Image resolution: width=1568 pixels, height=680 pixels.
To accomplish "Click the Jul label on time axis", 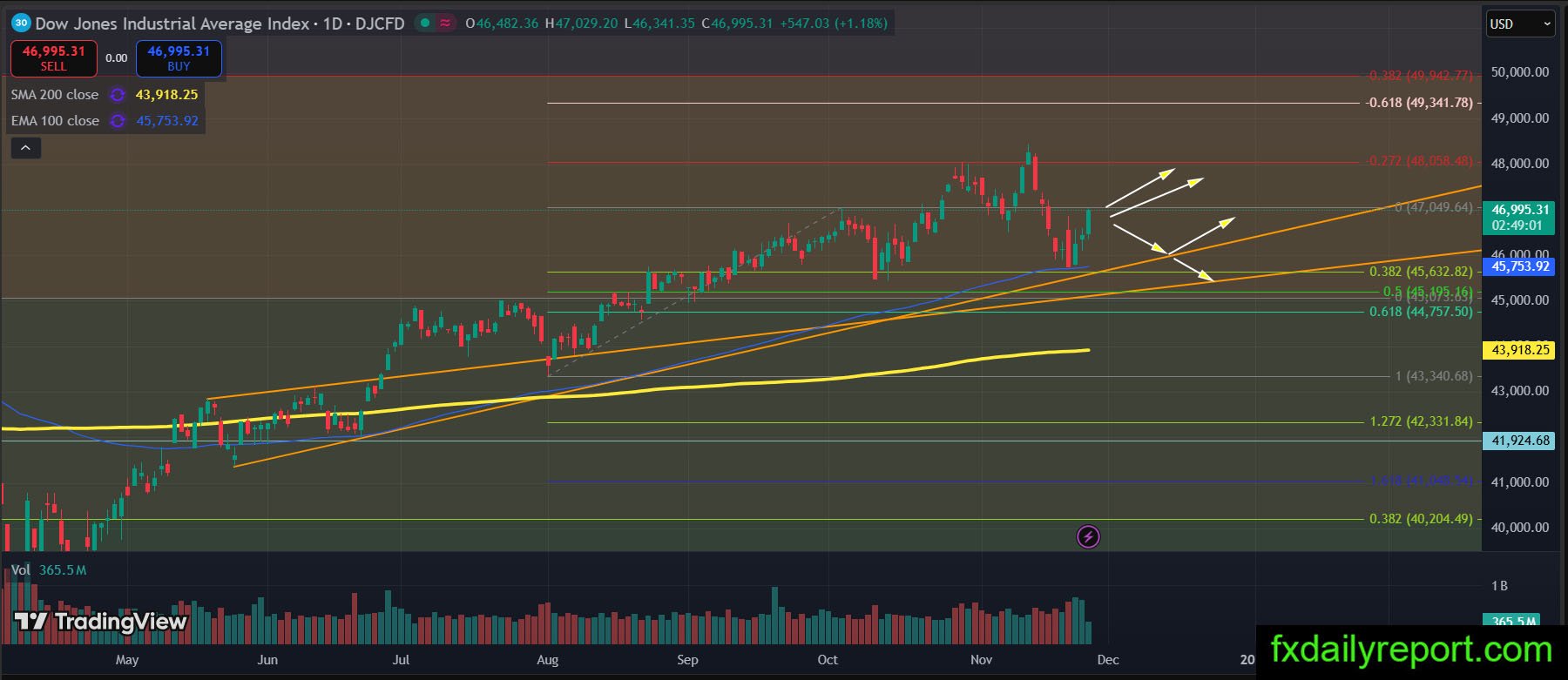I will [x=401, y=660].
